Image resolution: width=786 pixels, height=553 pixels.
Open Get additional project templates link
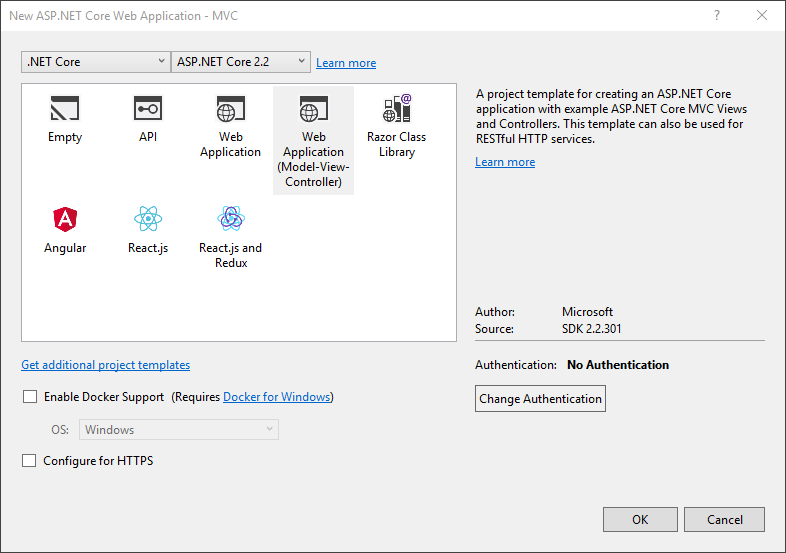coord(105,364)
